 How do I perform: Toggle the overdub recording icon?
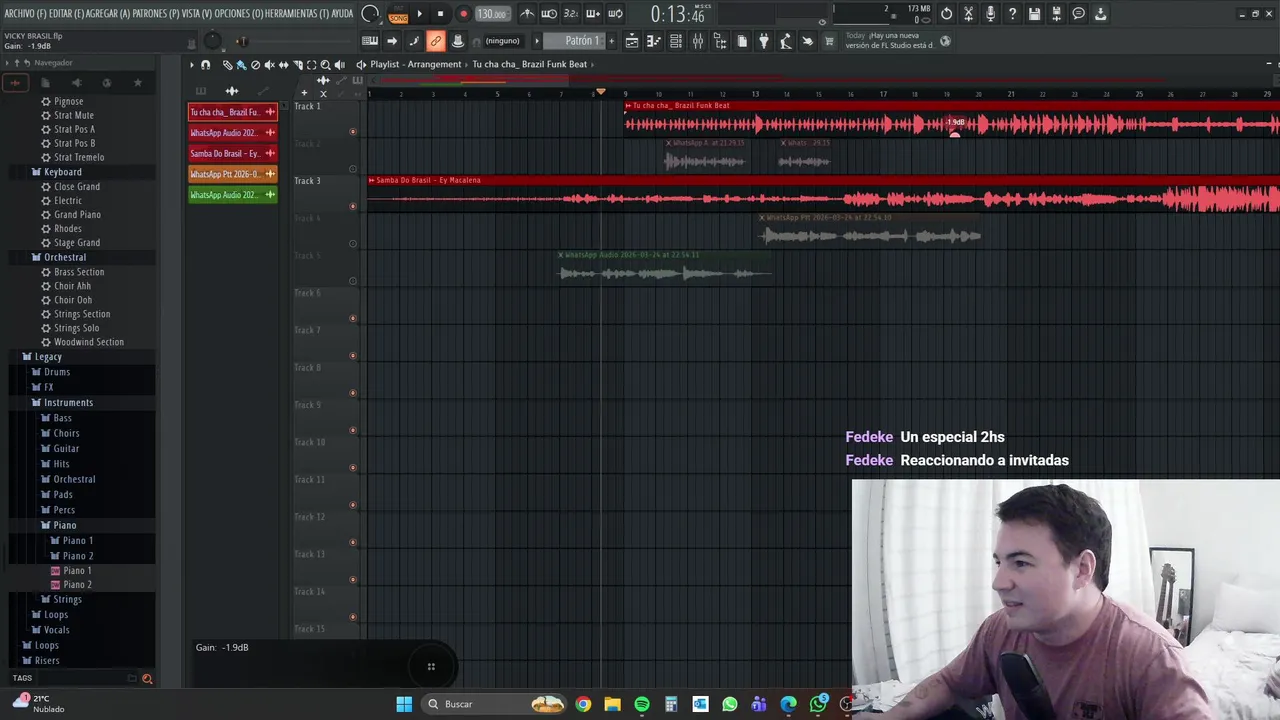point(593,14)
